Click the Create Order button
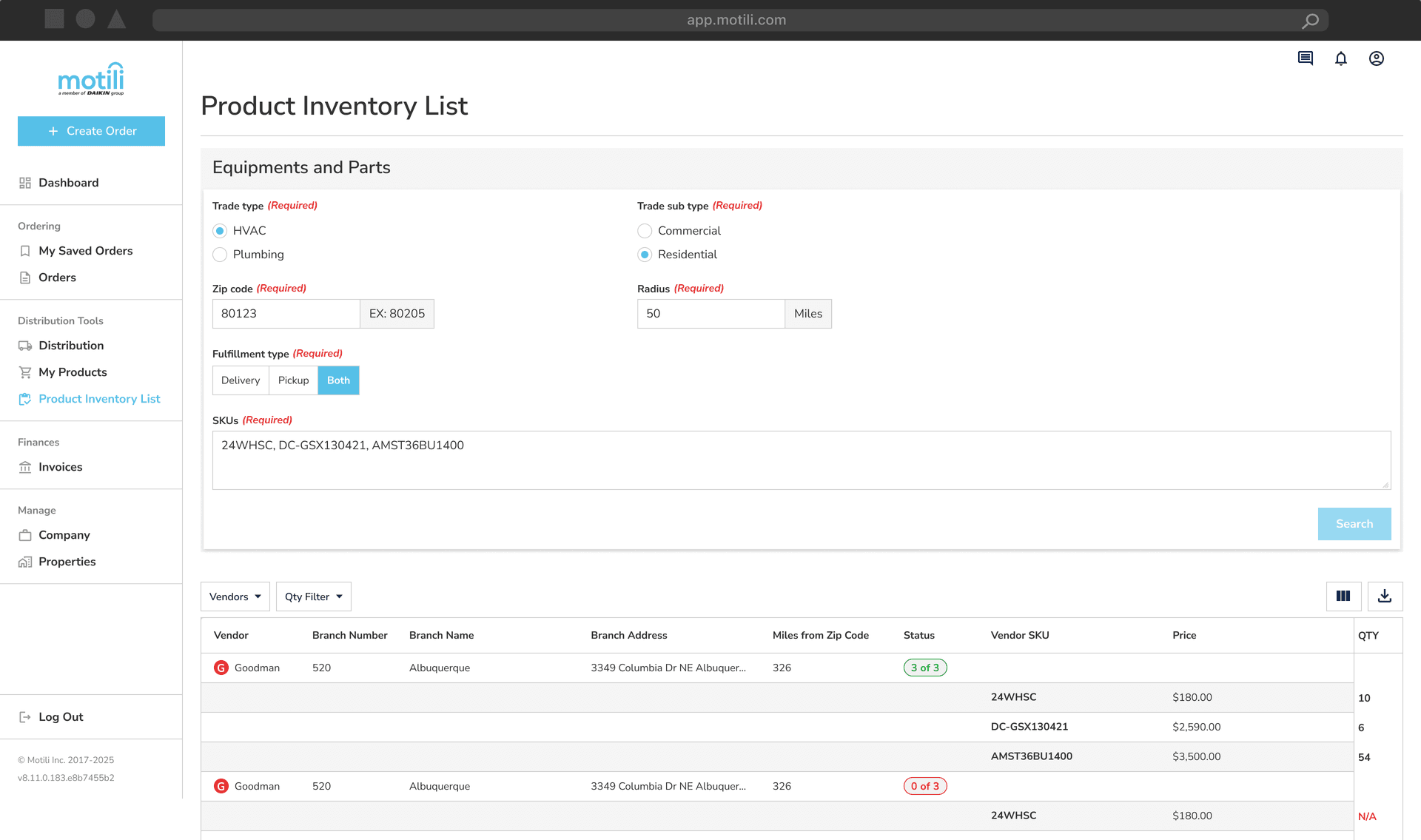 pos(91,131)
